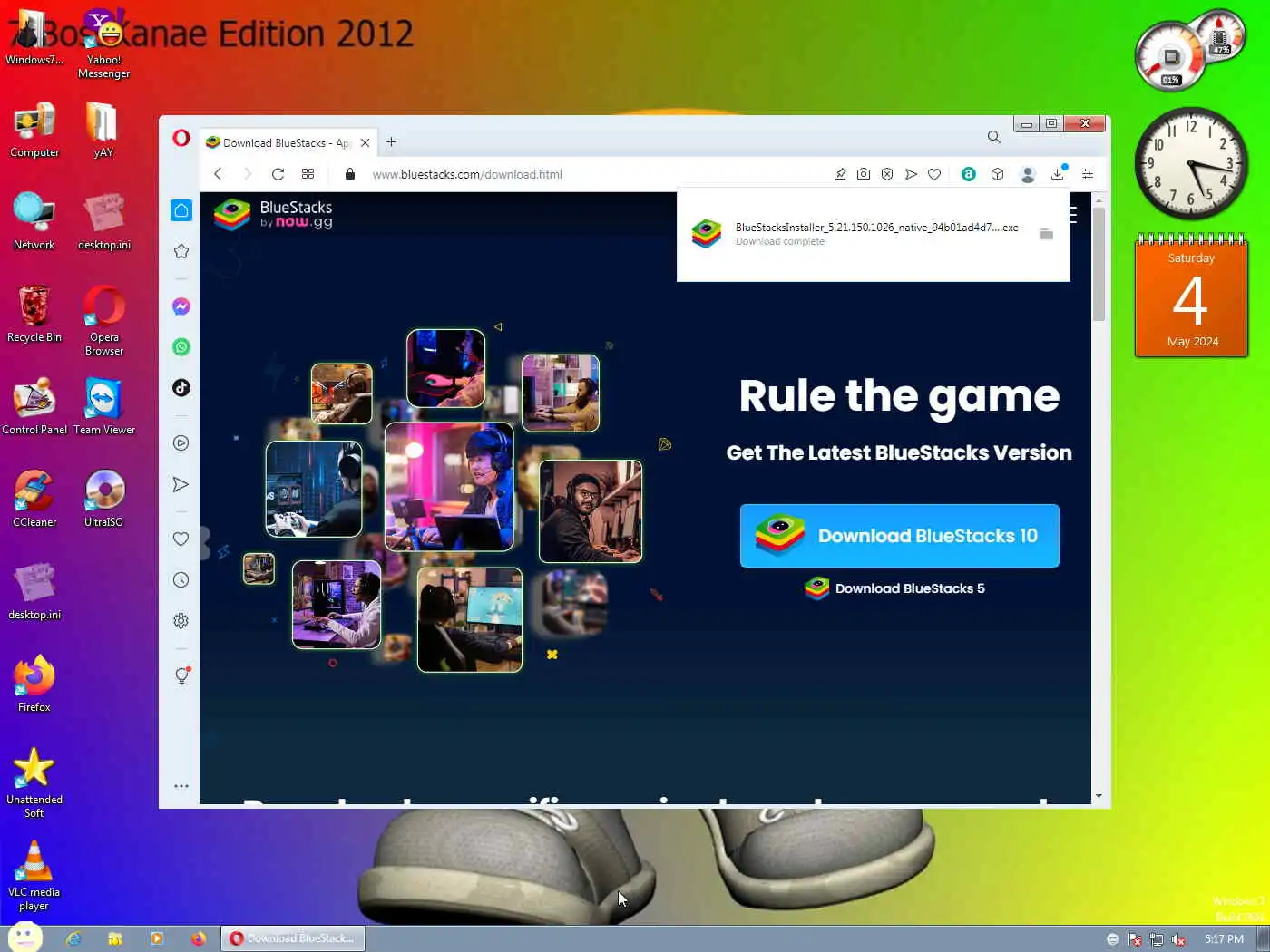Image resolution: width=1270 pixels, height=952 pixels.
Task: Launch Firefox from taskbar
Action: click(x=199, y=938)
